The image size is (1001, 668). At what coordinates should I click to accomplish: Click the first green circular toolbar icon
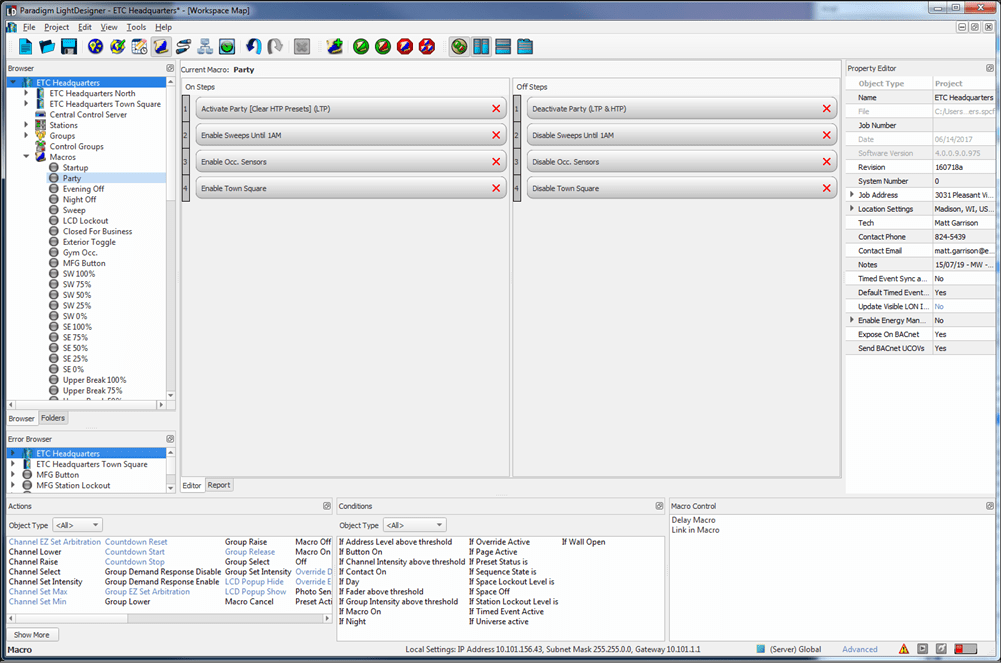pos(361,46)
